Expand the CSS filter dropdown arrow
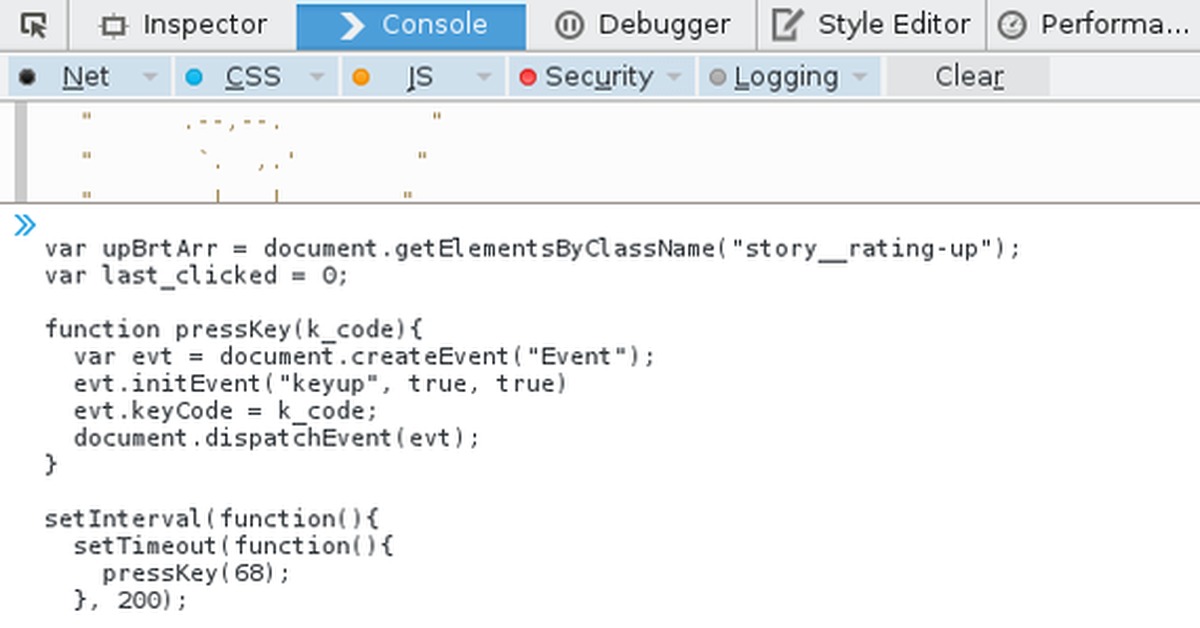The width and height of the screenshot is (1200, 628). (x=317, y=77)
